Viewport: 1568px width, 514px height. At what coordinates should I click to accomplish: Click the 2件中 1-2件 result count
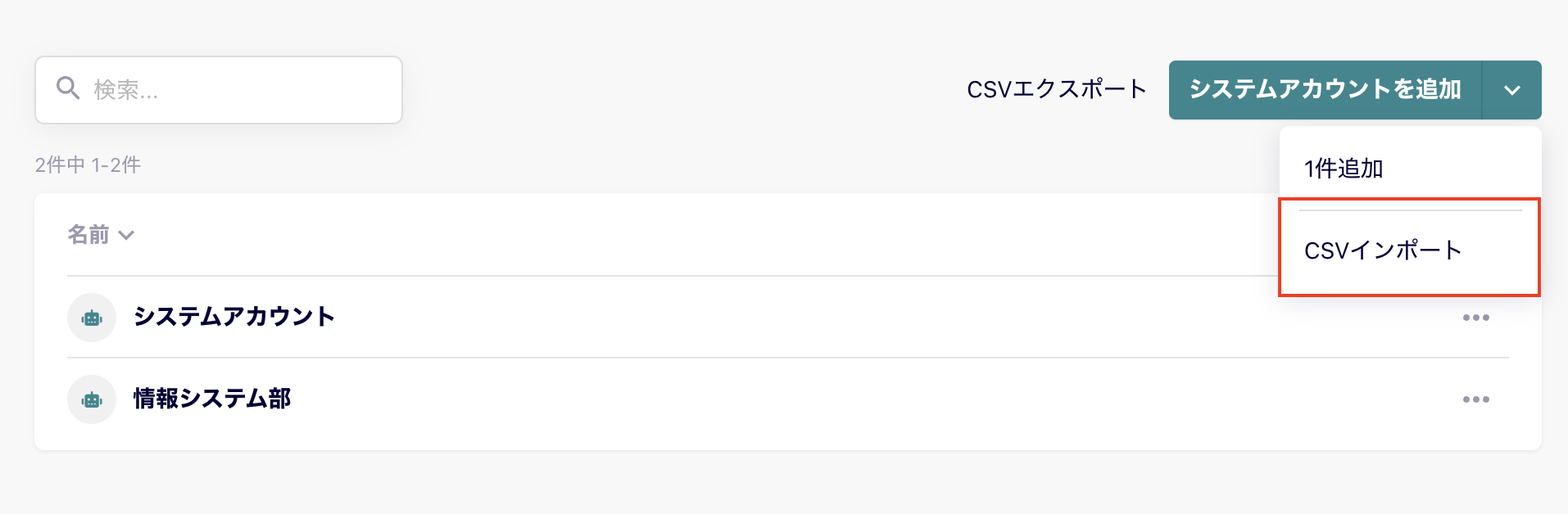(88, 165)
